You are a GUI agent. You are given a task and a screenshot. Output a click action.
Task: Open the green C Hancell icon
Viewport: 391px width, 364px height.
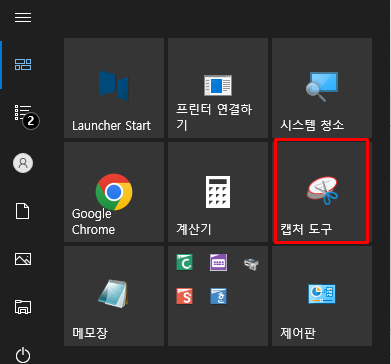click(184, 262)
